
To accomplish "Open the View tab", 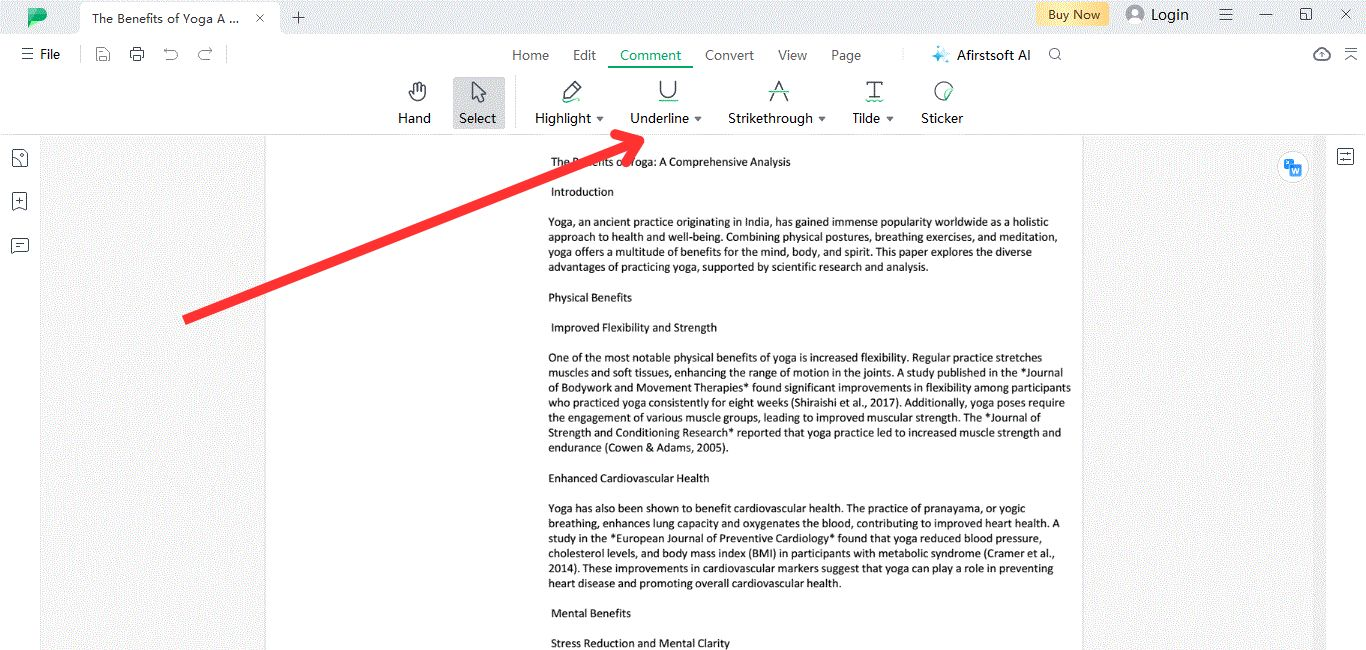I will [792, 55].
